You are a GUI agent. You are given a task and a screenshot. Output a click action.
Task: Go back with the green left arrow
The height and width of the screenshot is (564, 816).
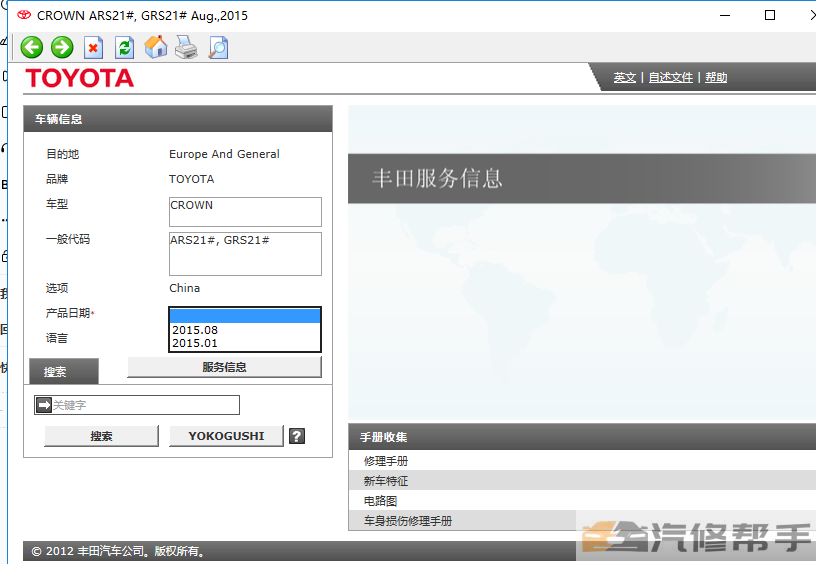pyautogui.click(x=31, y=48)
